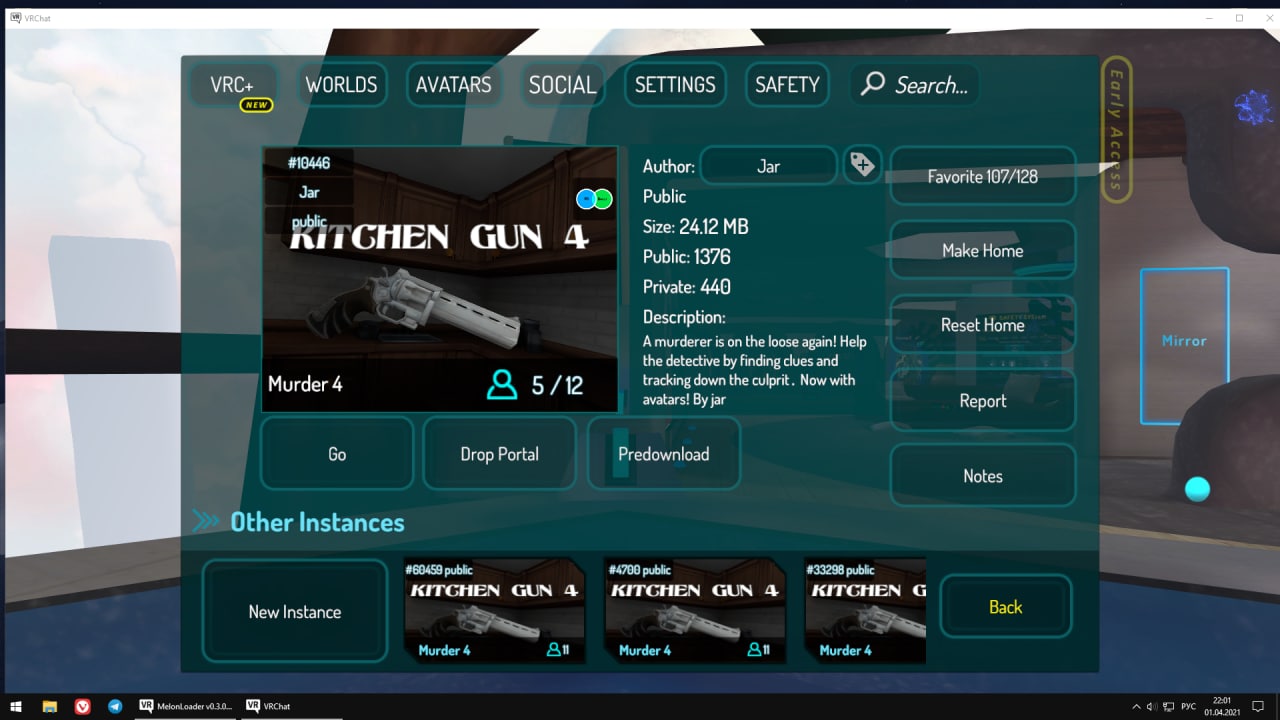Click the volume tray icon
This screenshot has height=720, width=1280.
[x=1152, y=706]
